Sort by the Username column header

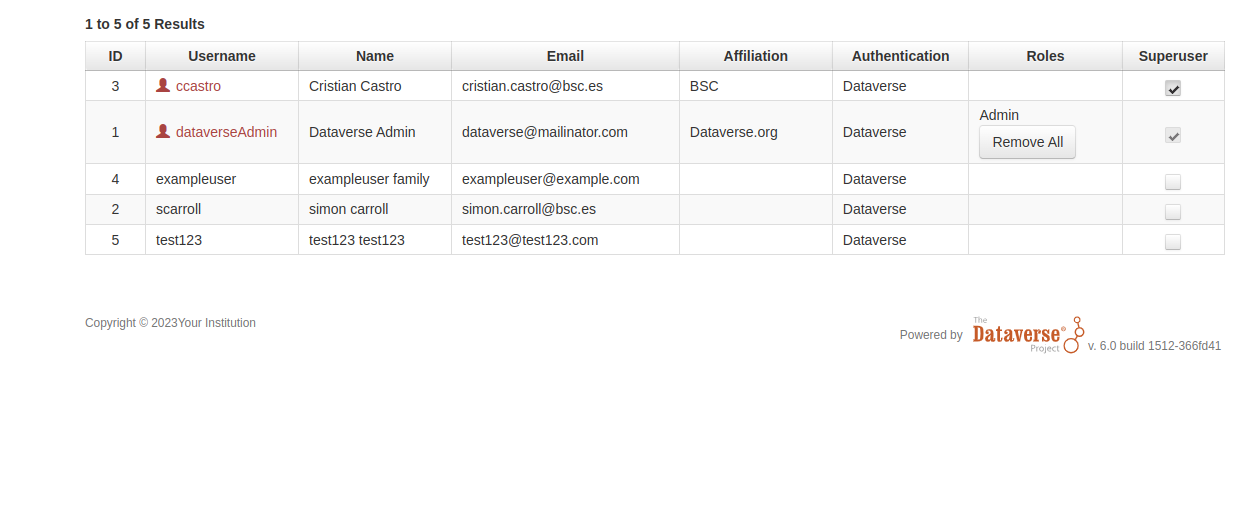(222, 56)
